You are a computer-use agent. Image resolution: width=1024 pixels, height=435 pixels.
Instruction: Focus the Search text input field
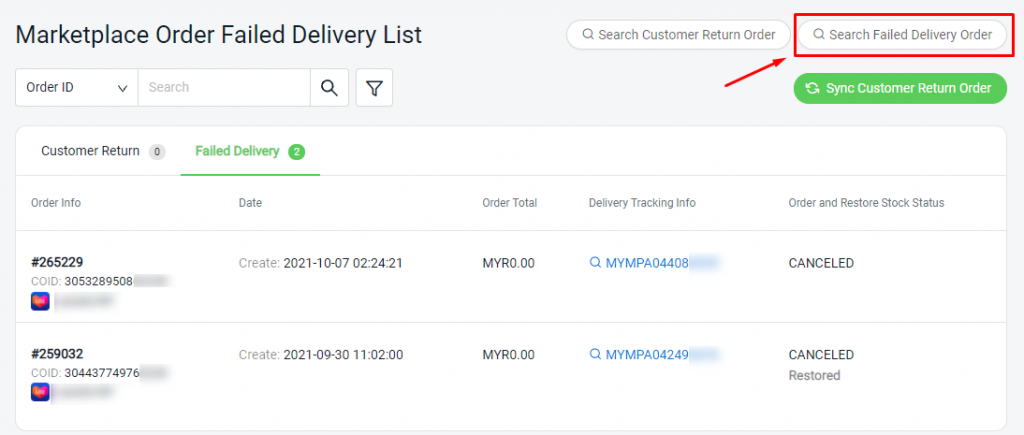point(224,88)
